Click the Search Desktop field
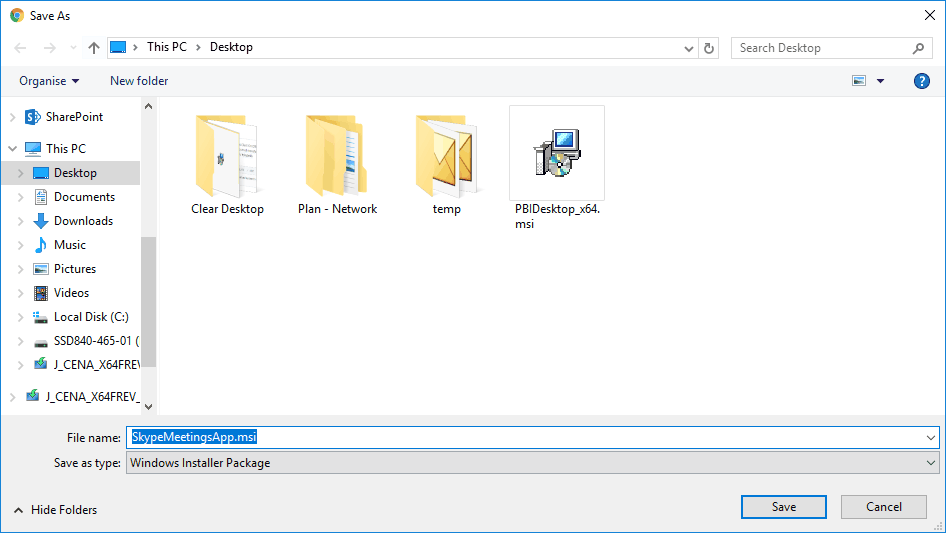The height and width of the screenshot is (533, 946). 820,48
